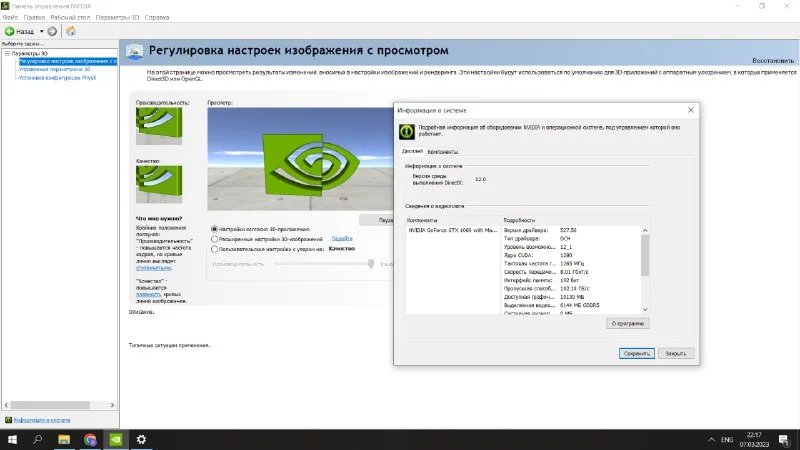The width and height of the screenshot is (800, 450).
Task: Click the Forward arrow toolbar icon
Action: click(52, 31)
